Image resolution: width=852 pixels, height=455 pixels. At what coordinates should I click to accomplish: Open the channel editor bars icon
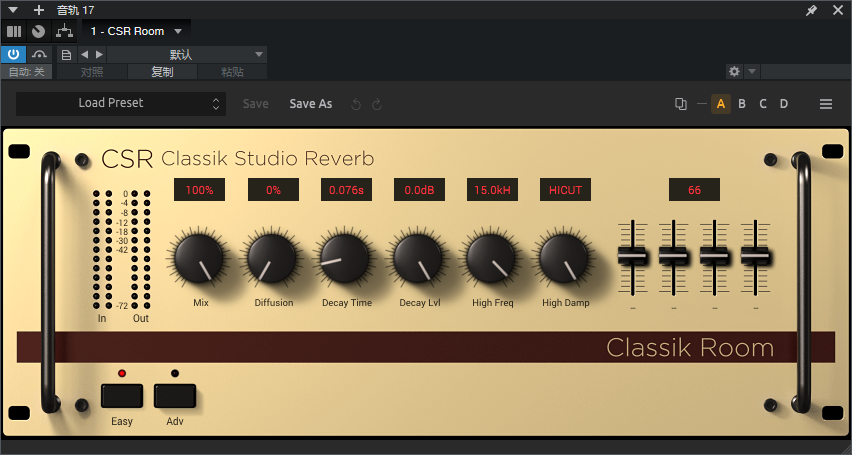(14, 32)
